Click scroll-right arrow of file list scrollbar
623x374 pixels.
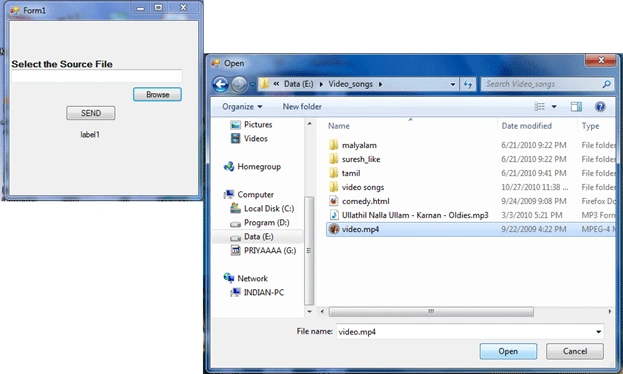click(609, 312)
